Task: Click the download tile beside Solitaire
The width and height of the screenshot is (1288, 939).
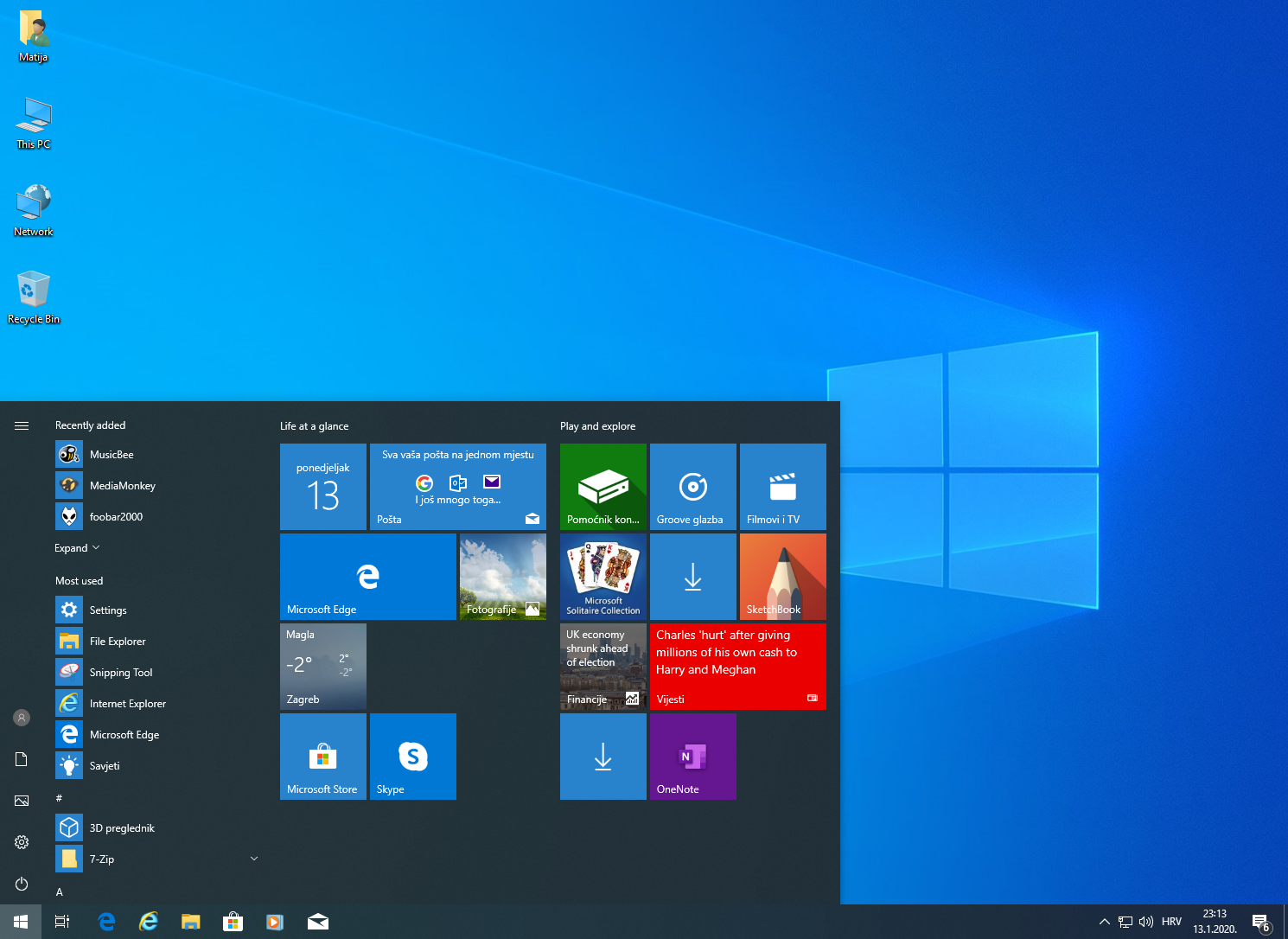Action: [x=693, y=577]
